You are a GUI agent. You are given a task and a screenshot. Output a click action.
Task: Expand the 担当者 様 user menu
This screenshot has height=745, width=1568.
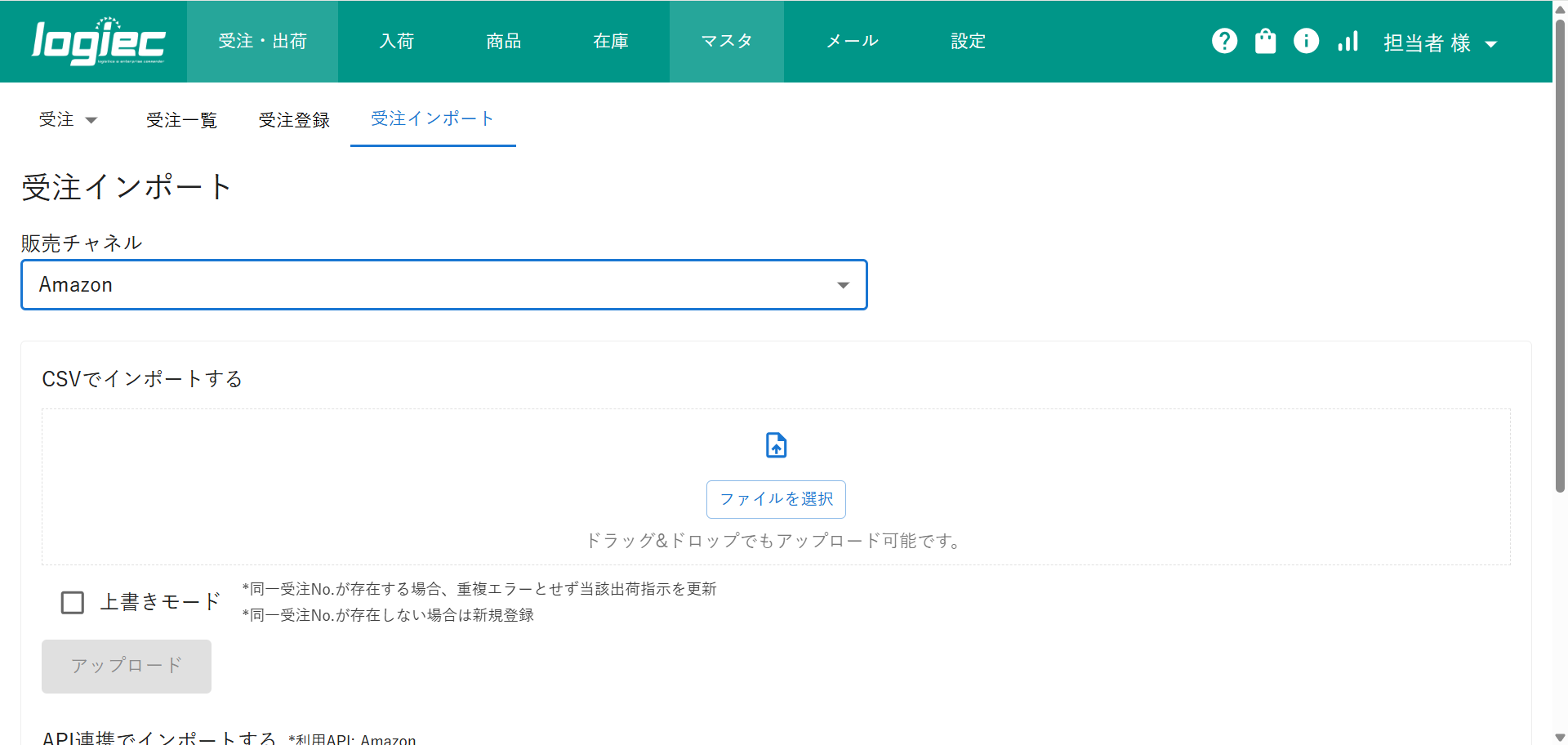[1440, 42]
